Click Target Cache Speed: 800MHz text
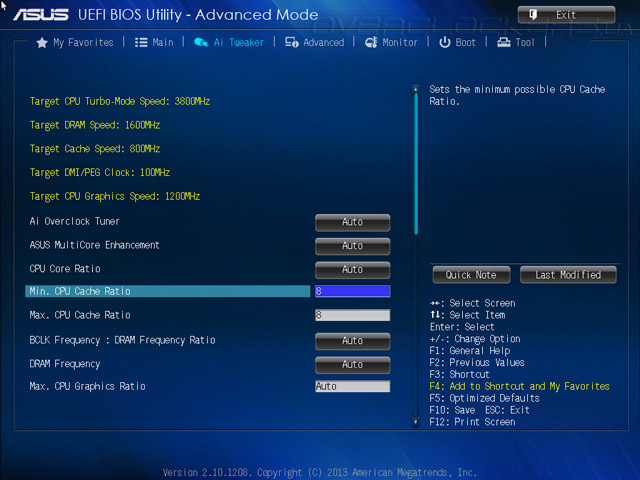 [95, 149]
